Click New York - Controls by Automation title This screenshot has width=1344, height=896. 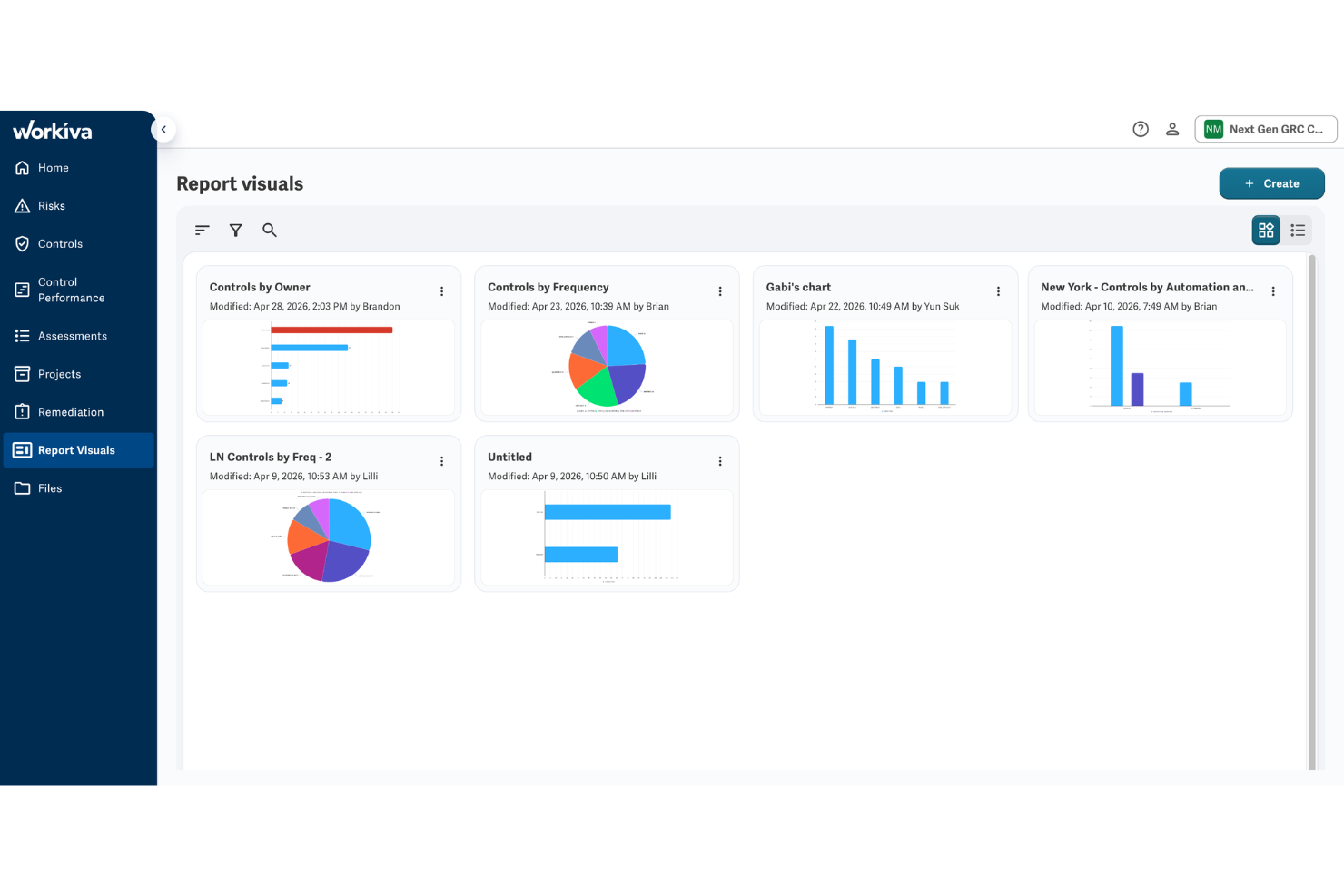(1147, 287)
